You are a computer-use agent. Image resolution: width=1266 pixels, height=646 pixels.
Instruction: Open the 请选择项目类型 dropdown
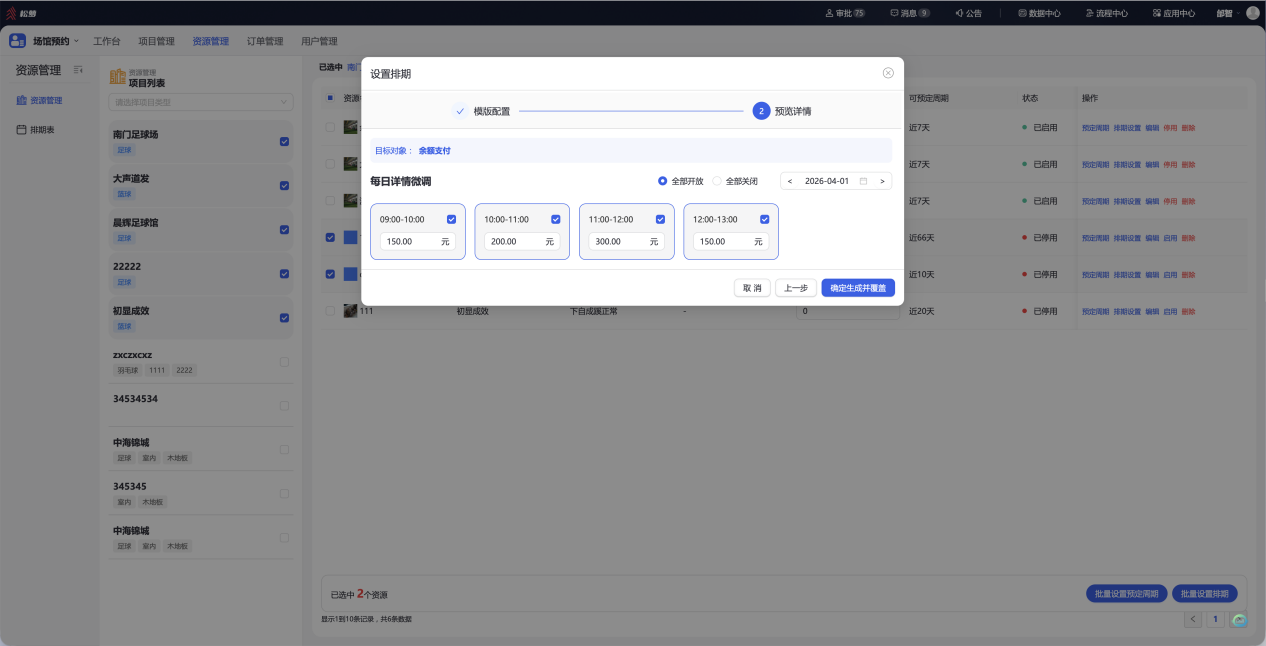(201, 101)
